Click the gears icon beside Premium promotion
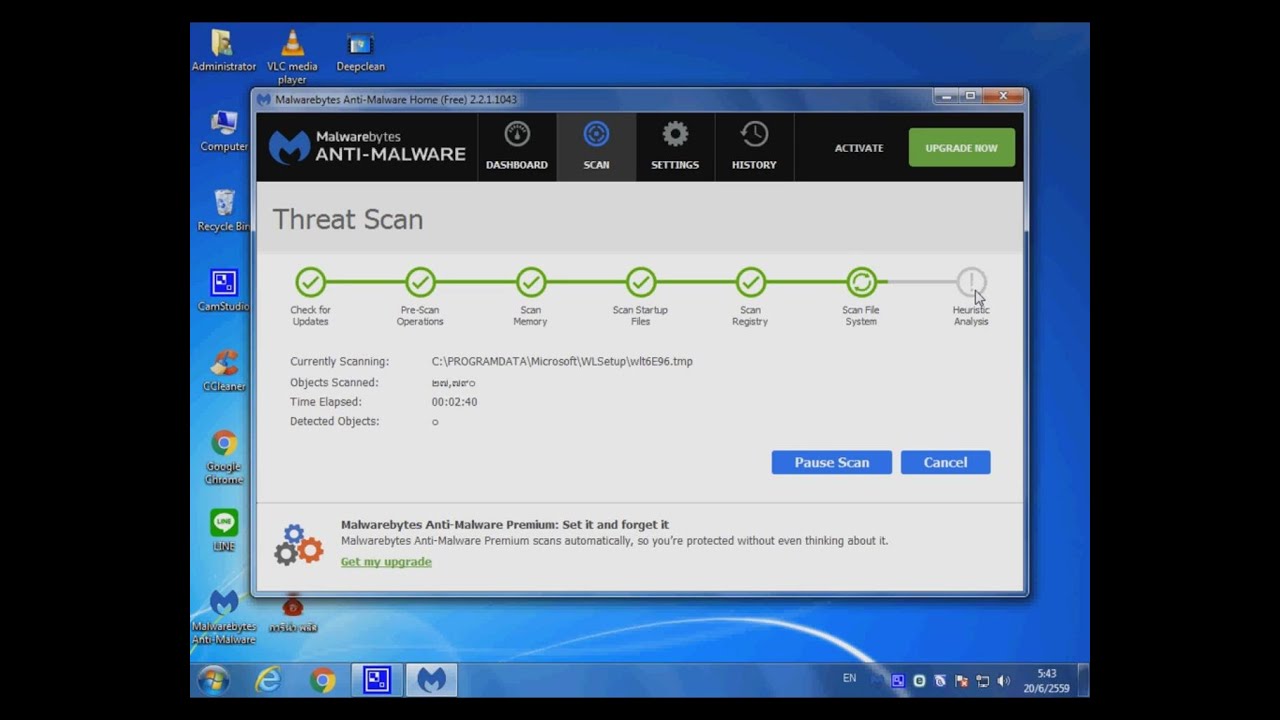This screenshot has width=1280, height=720. pyautogui.click(x=298, y=544)
